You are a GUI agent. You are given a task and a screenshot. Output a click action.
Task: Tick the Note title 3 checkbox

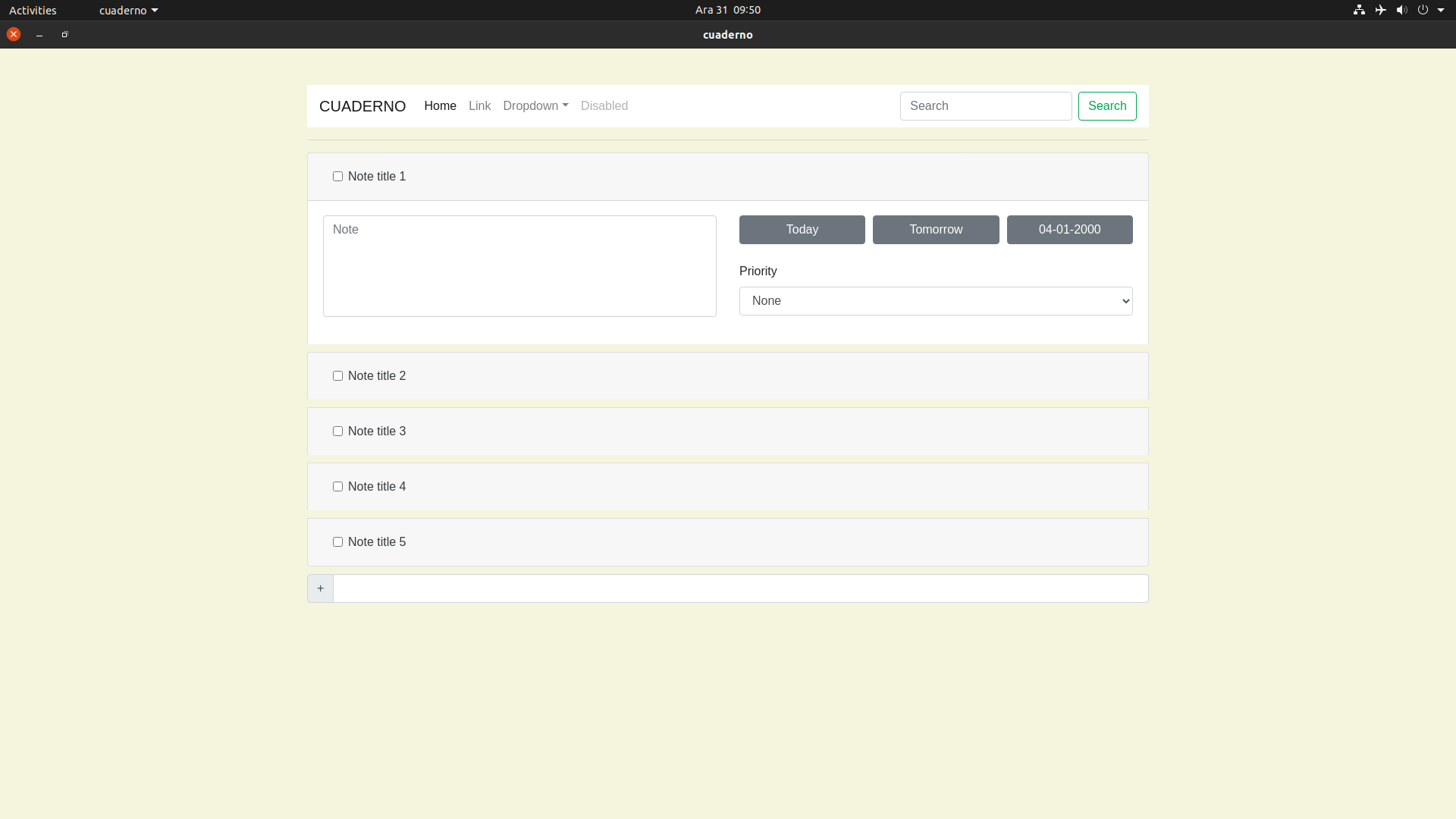click(x=337, y=431)
